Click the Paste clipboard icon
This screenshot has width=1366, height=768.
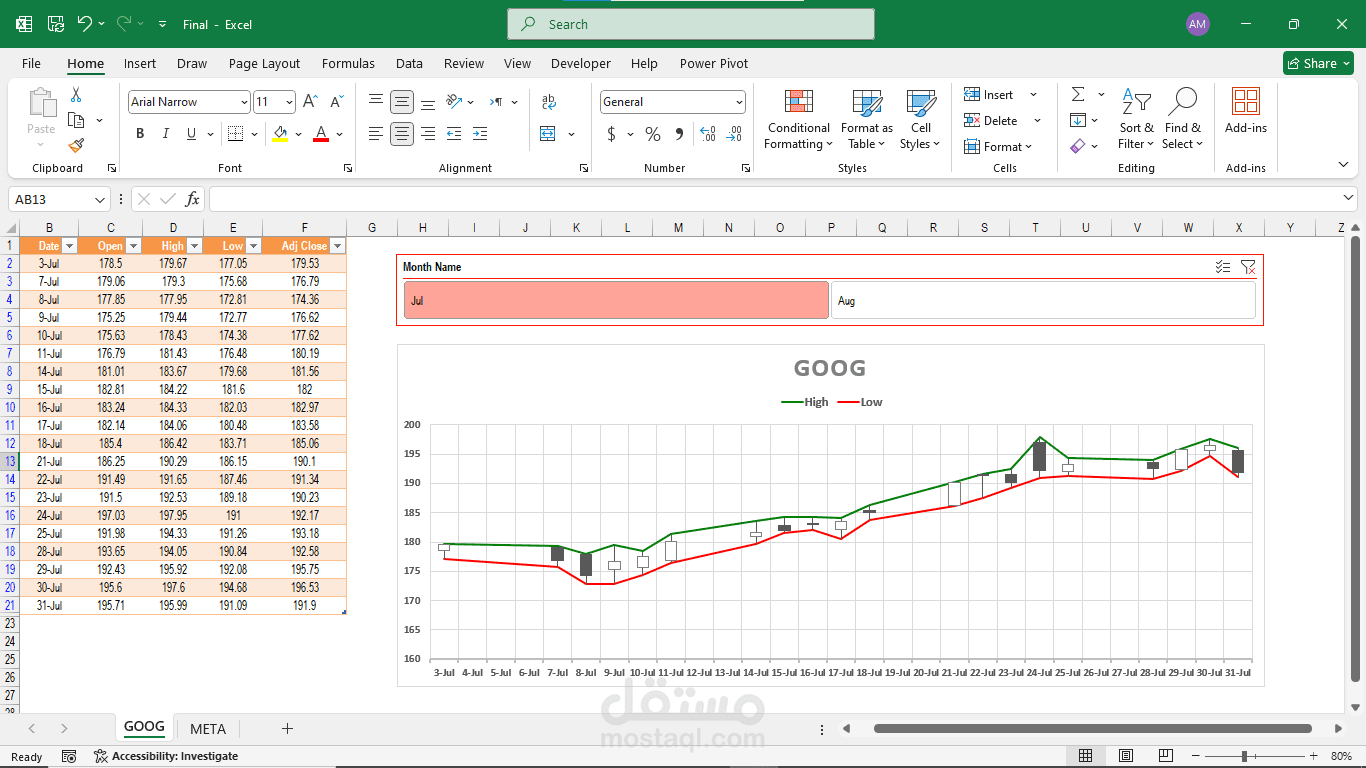(41, 103)
